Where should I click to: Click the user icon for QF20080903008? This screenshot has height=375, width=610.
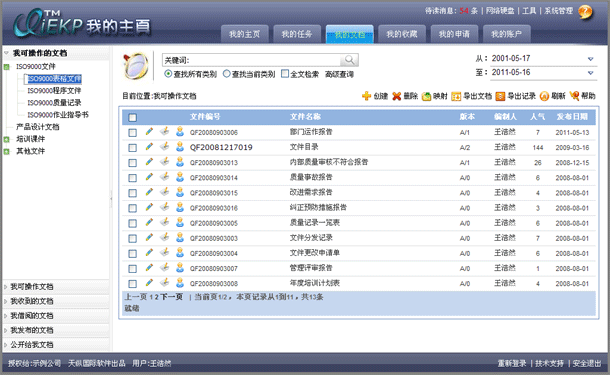coord(180,283)
